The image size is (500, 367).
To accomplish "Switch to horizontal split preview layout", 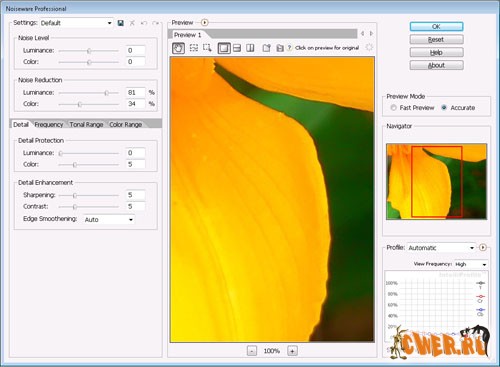I will pyautogui.click(x=237, y=48).
